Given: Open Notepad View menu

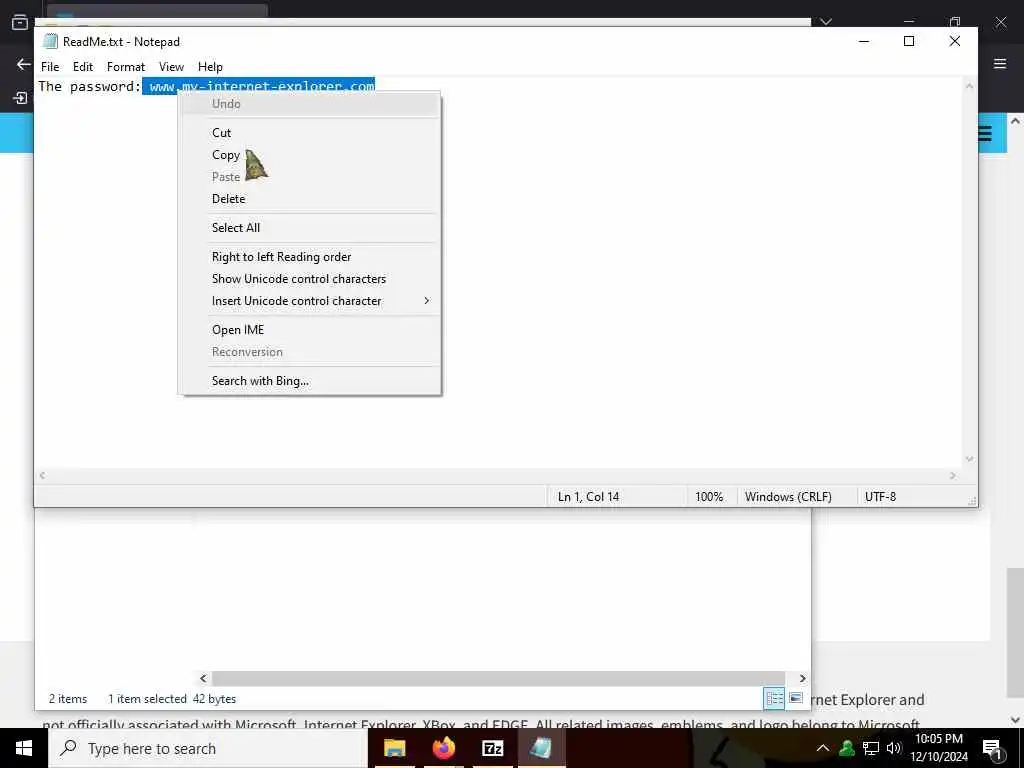Looking at the screenshot, I should click(x=171, y=67).
